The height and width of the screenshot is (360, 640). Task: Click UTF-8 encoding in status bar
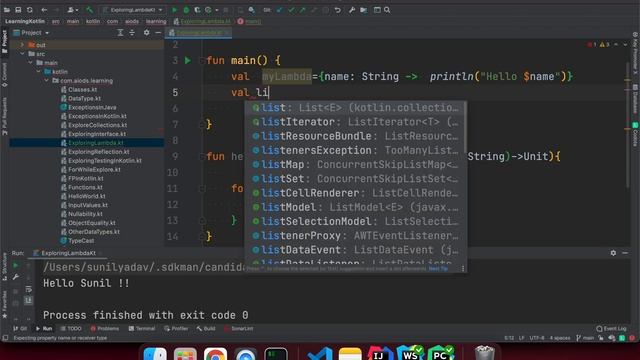coord(537,338)
